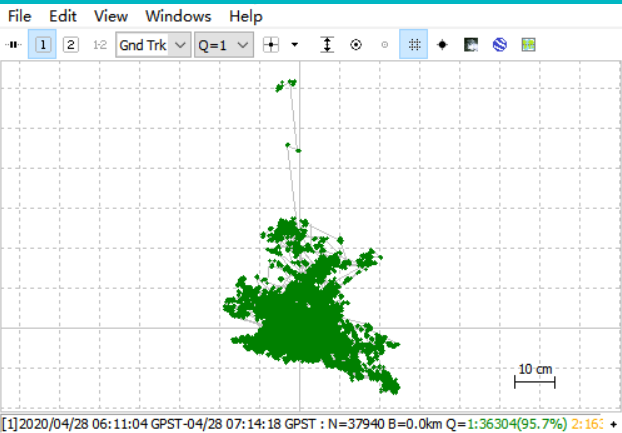Expand the small arrow beside crosshair icon
The width and height of the screenshot is (622, 433).
point(295,44)
